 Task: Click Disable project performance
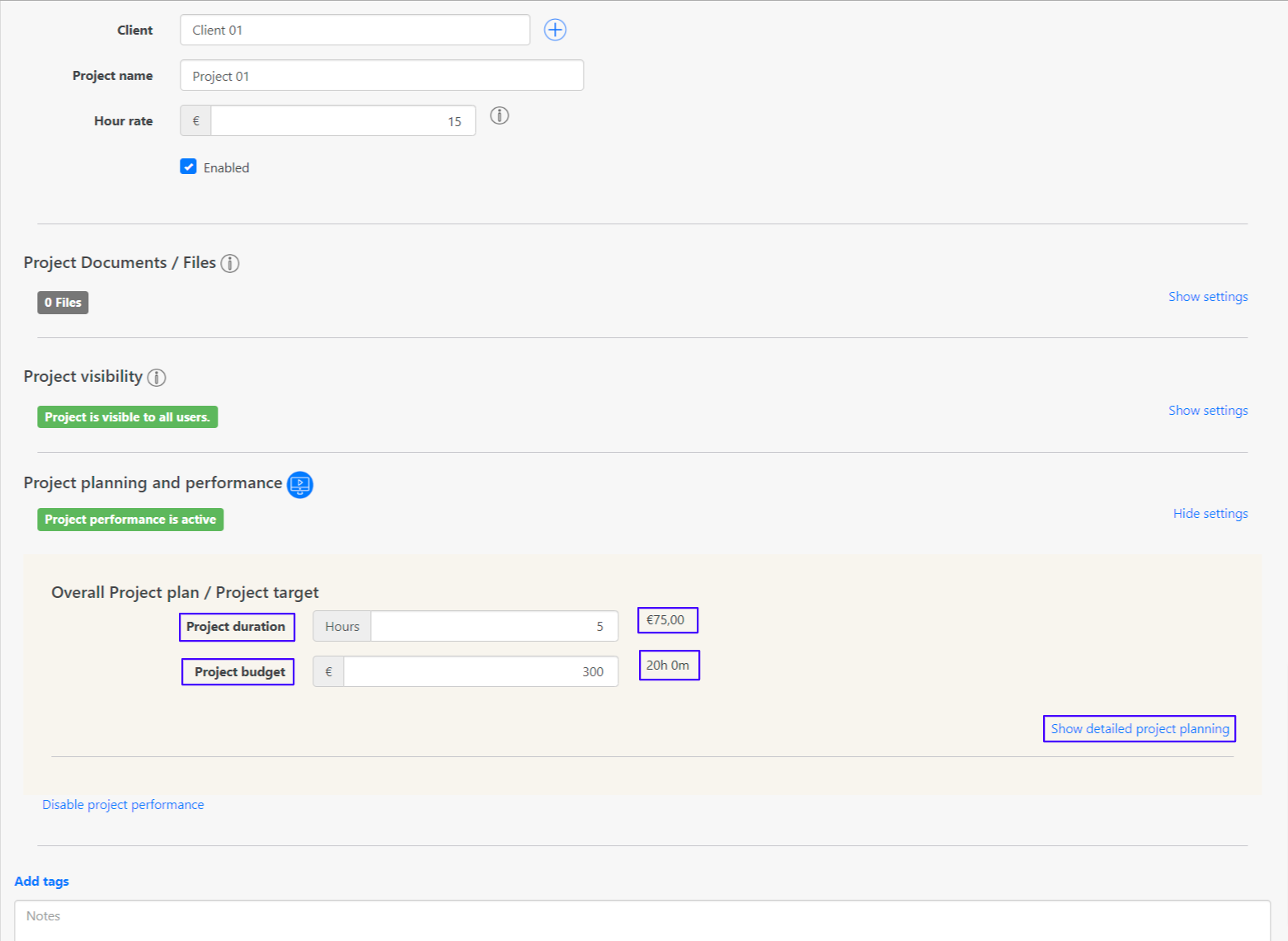[x=122, y=804]
